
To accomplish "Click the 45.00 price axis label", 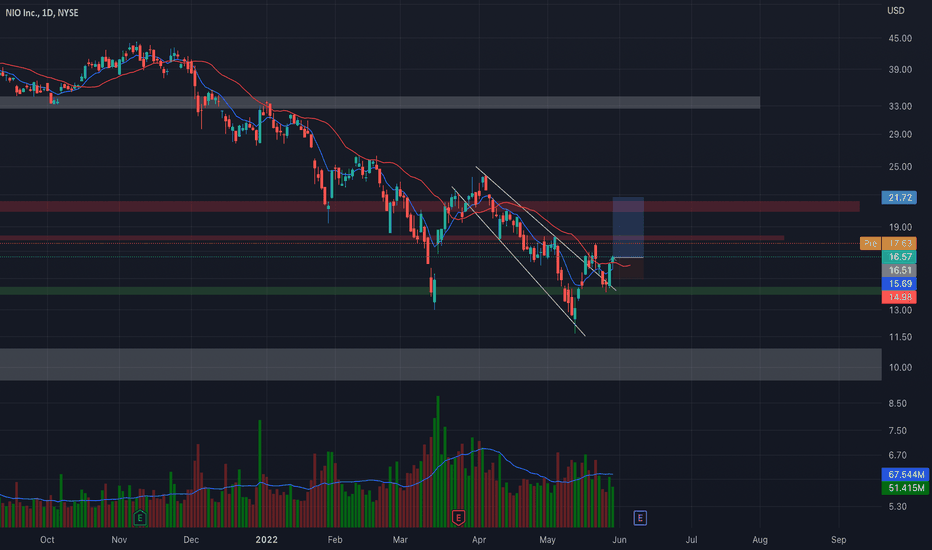I will (x=900, y=38).
